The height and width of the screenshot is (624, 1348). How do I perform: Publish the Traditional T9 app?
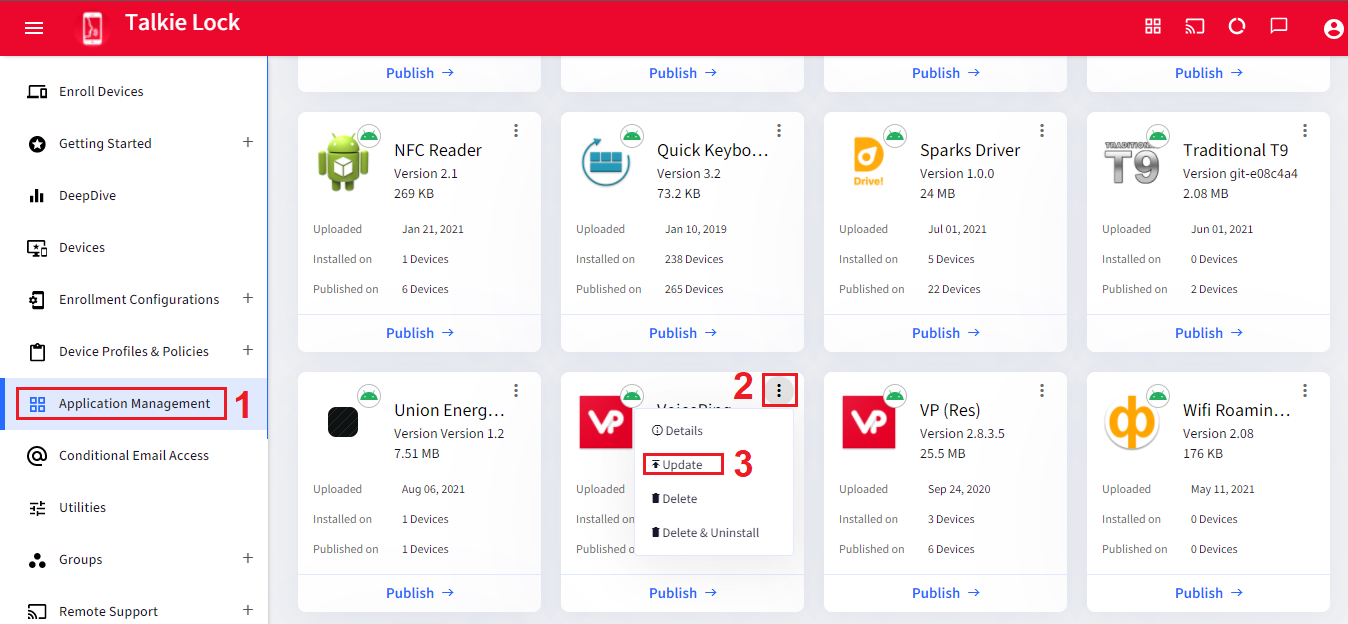click(1209, 333)
